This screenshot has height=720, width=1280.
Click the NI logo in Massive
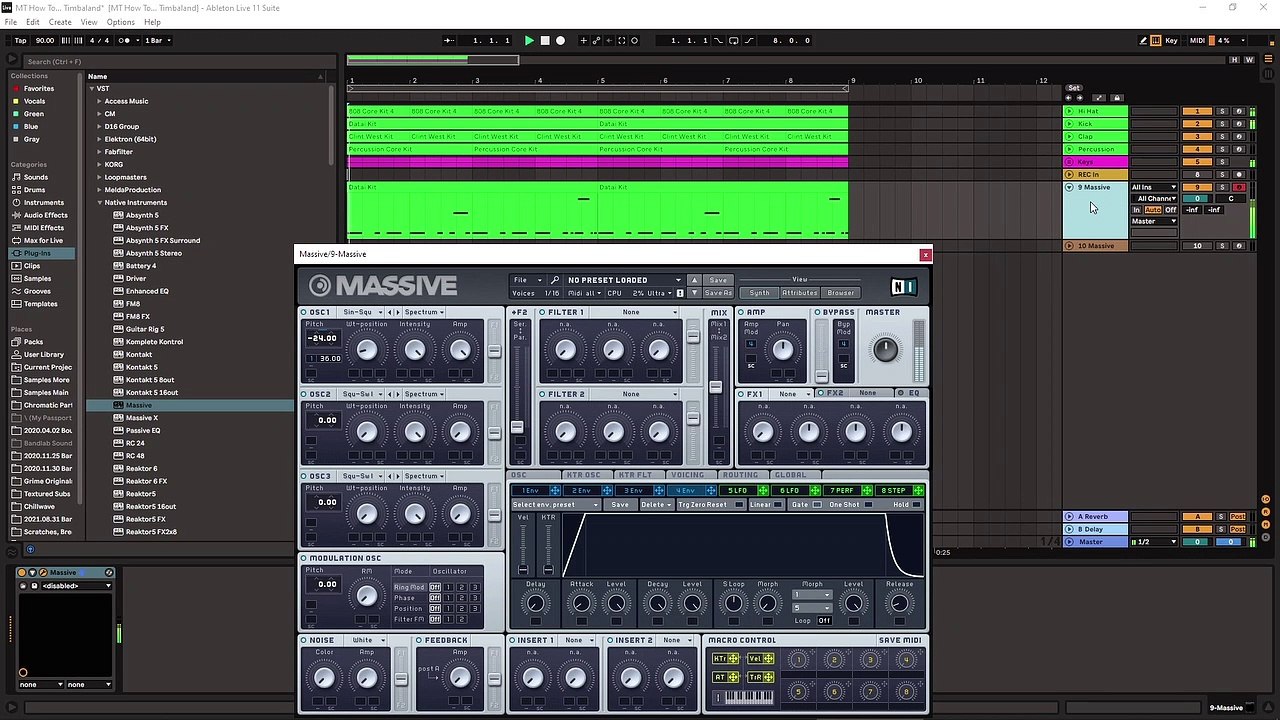point(903,287)
